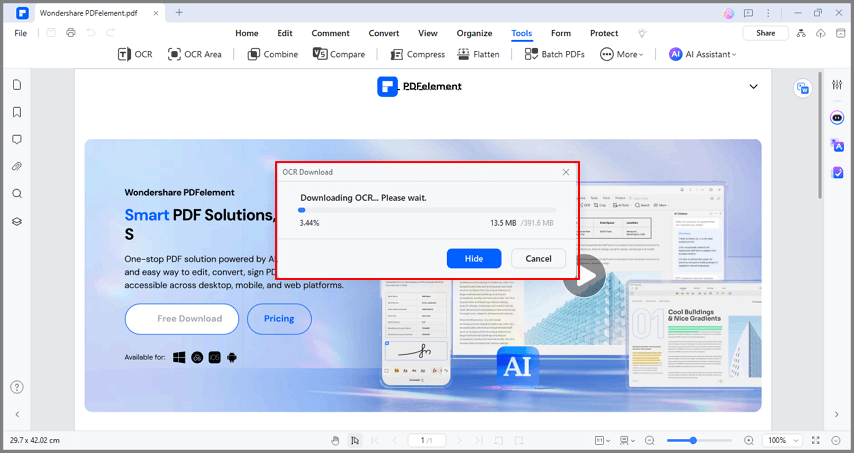The width and height of the screenshot is (854, 453).
Task: Go to the next page arrow
Action: point(459,440)
